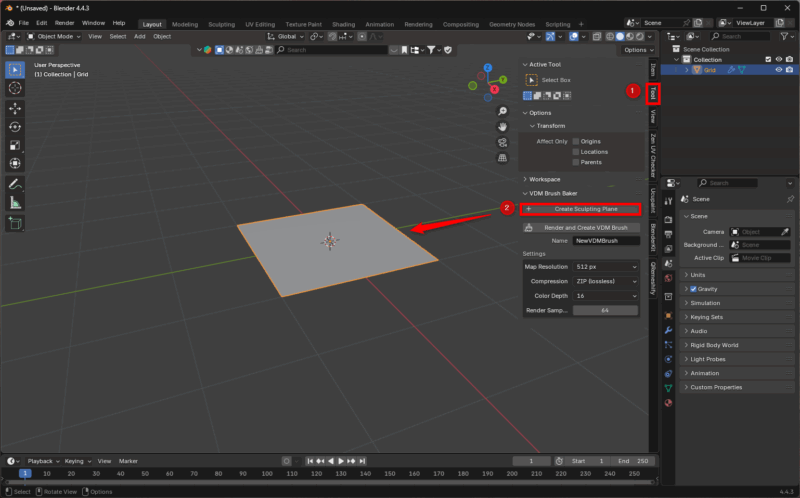The width and height of the screenshot is (800, 498).
Task: Adjust Render Samples 64 slider
Action: pos(605,311)
